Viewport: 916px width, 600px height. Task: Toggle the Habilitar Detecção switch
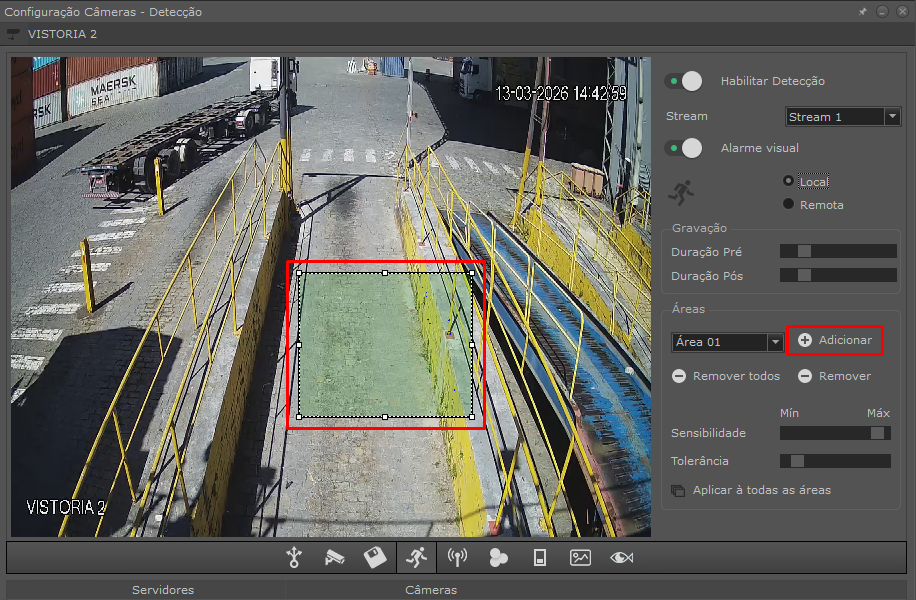[685, 81]
